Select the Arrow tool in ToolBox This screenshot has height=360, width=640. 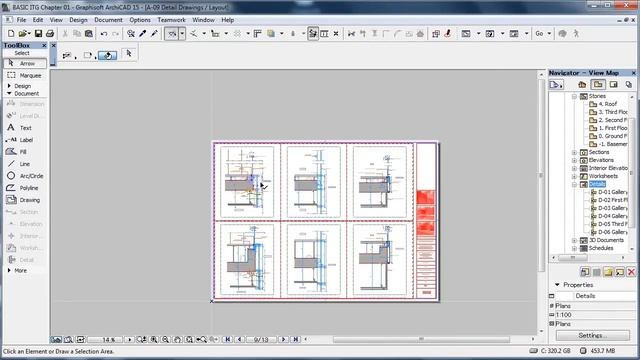coord(25,63)
